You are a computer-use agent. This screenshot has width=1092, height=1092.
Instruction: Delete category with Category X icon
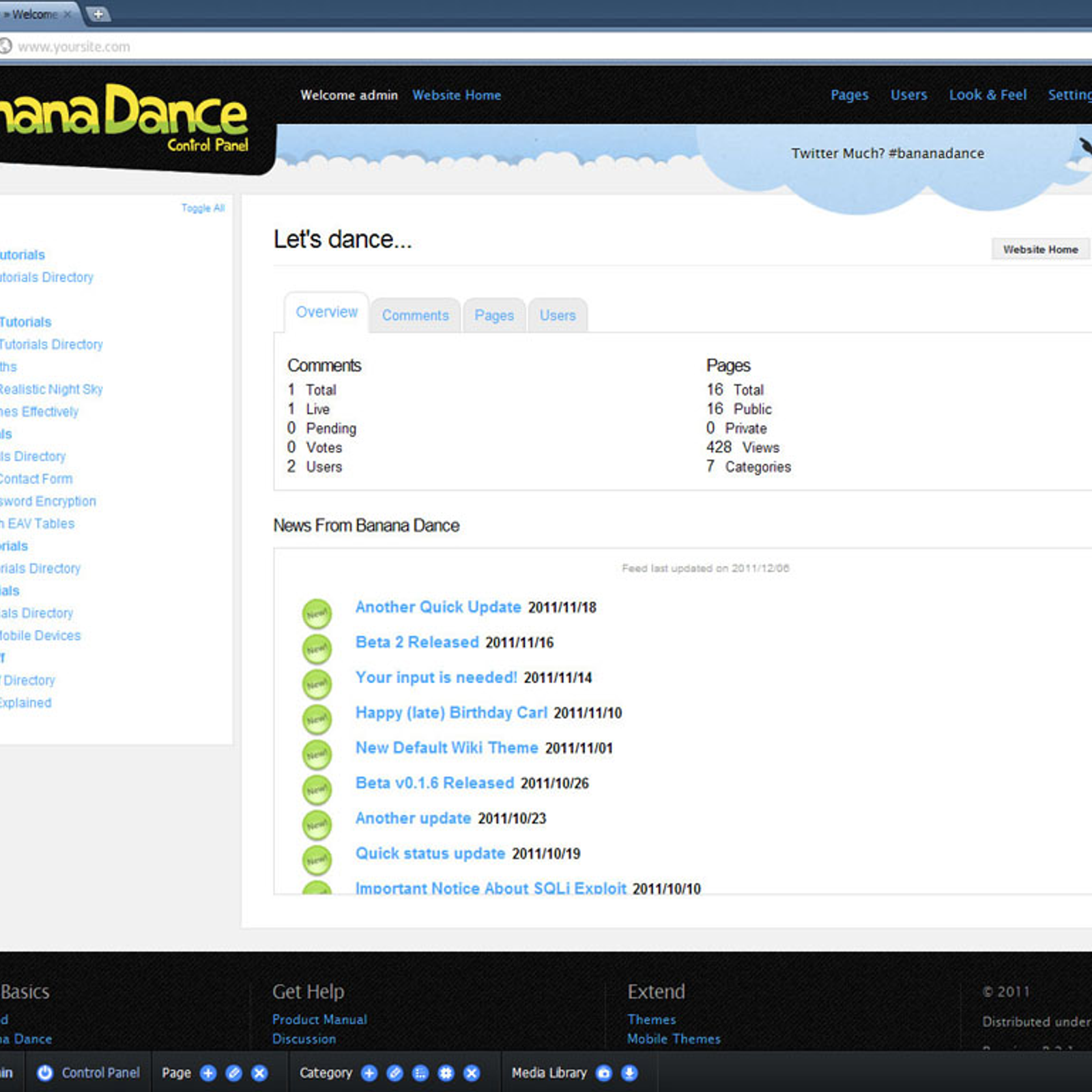(472, 1073)
